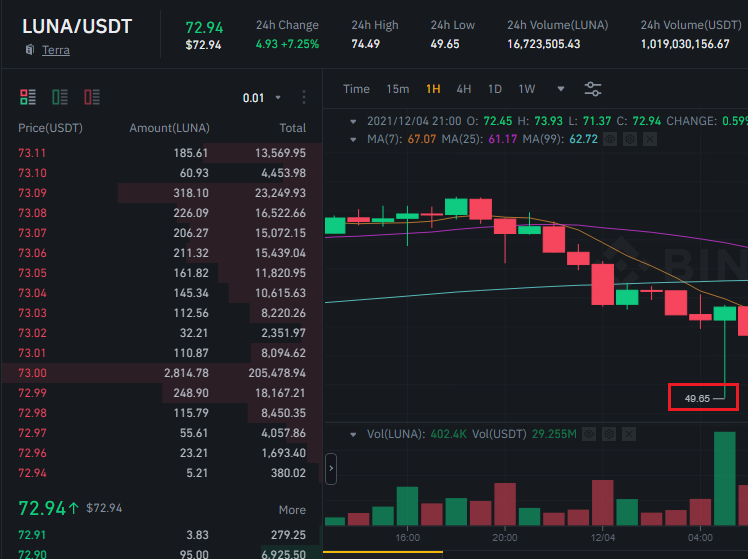
Task: Click the Amount(LUNA) column header
Action: [x=169, y=128]
